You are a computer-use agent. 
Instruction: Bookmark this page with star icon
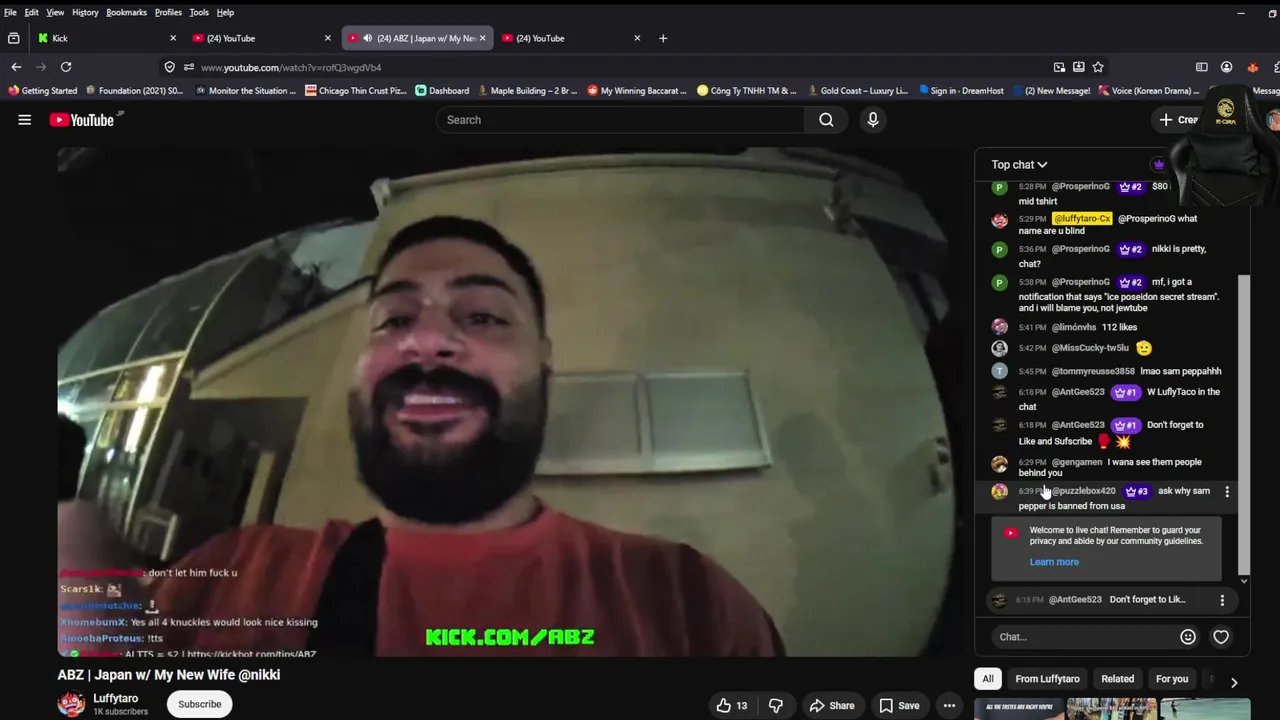1098,67
